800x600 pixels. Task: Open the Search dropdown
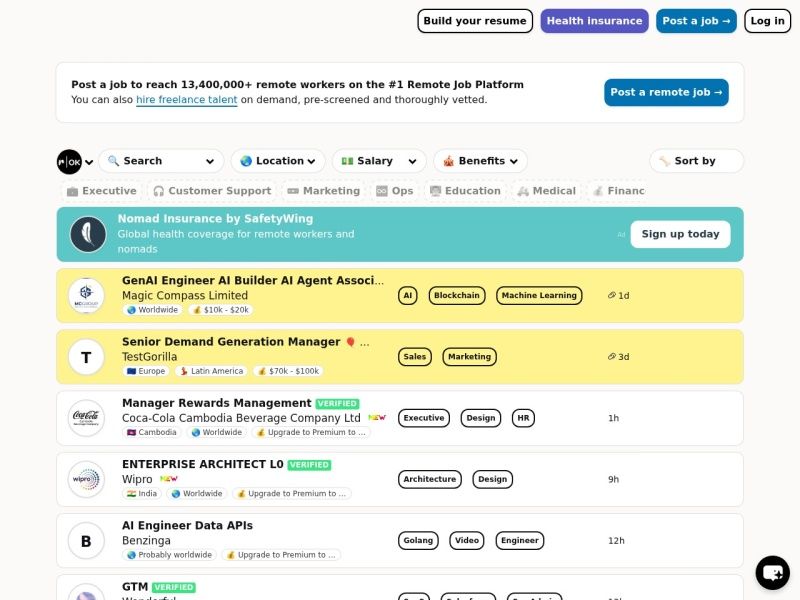[x=161, y=161]
